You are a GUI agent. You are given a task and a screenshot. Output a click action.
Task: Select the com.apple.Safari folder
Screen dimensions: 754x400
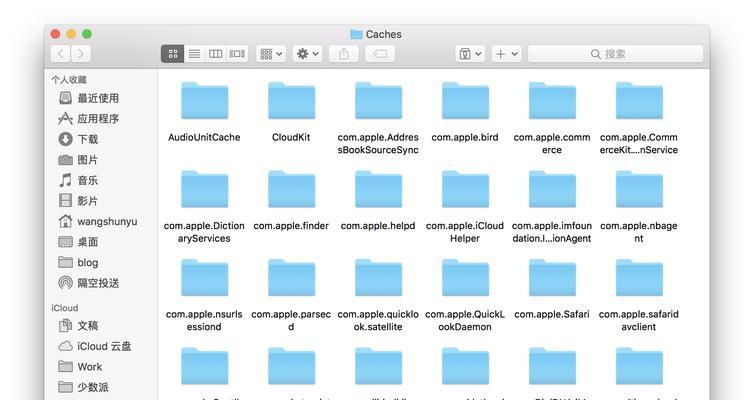click(552, 278)
